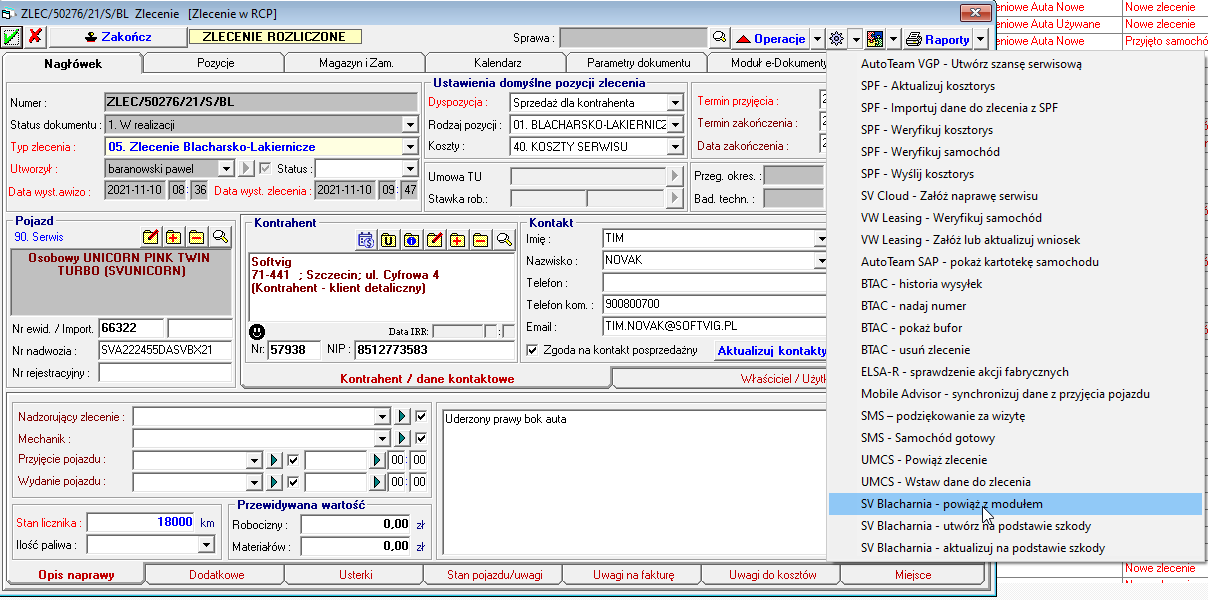Click the Zakończ button
Viewport: 1208px width, 600px height.
118,37
